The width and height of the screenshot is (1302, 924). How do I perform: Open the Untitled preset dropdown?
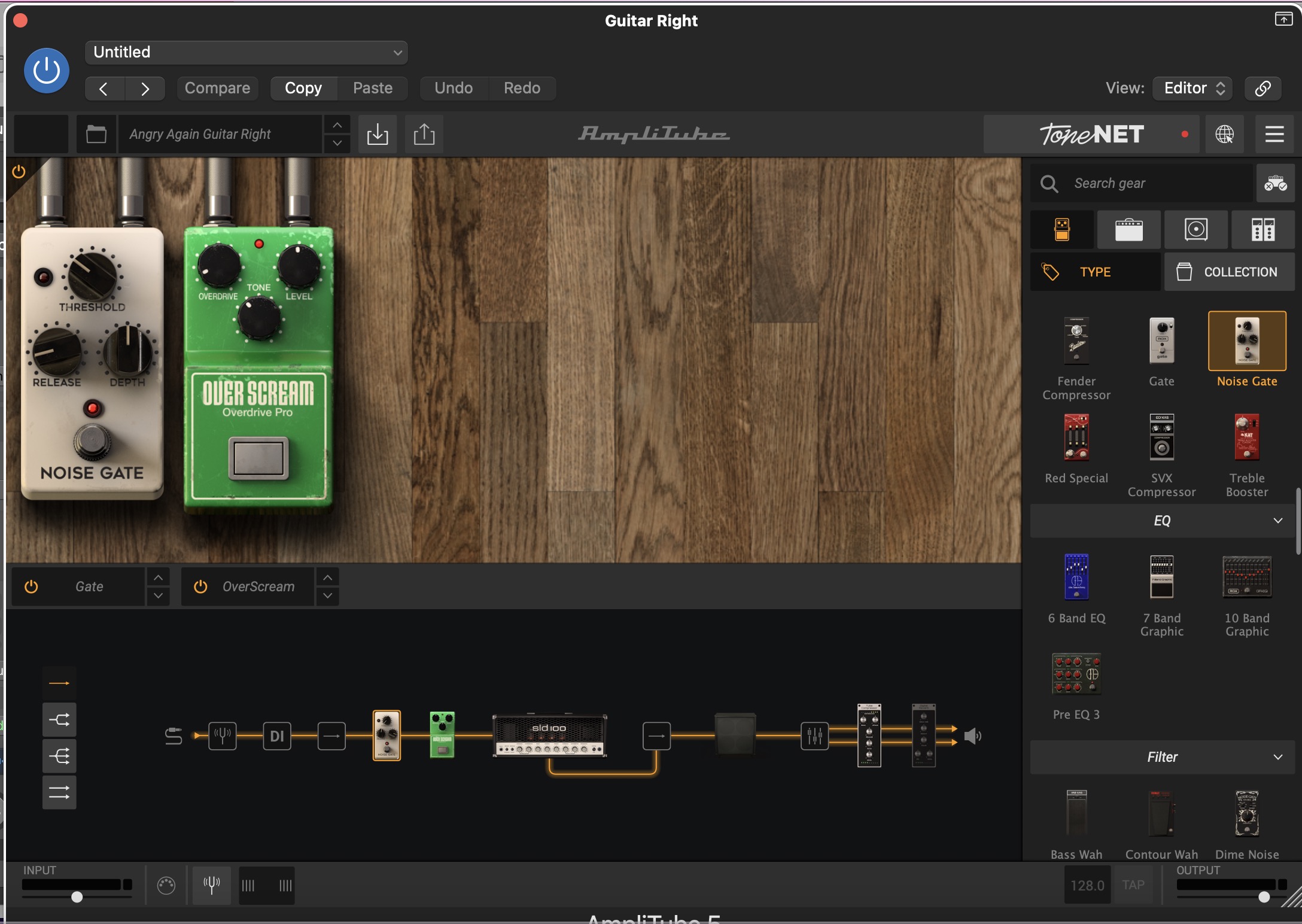(x=247, y=52)
